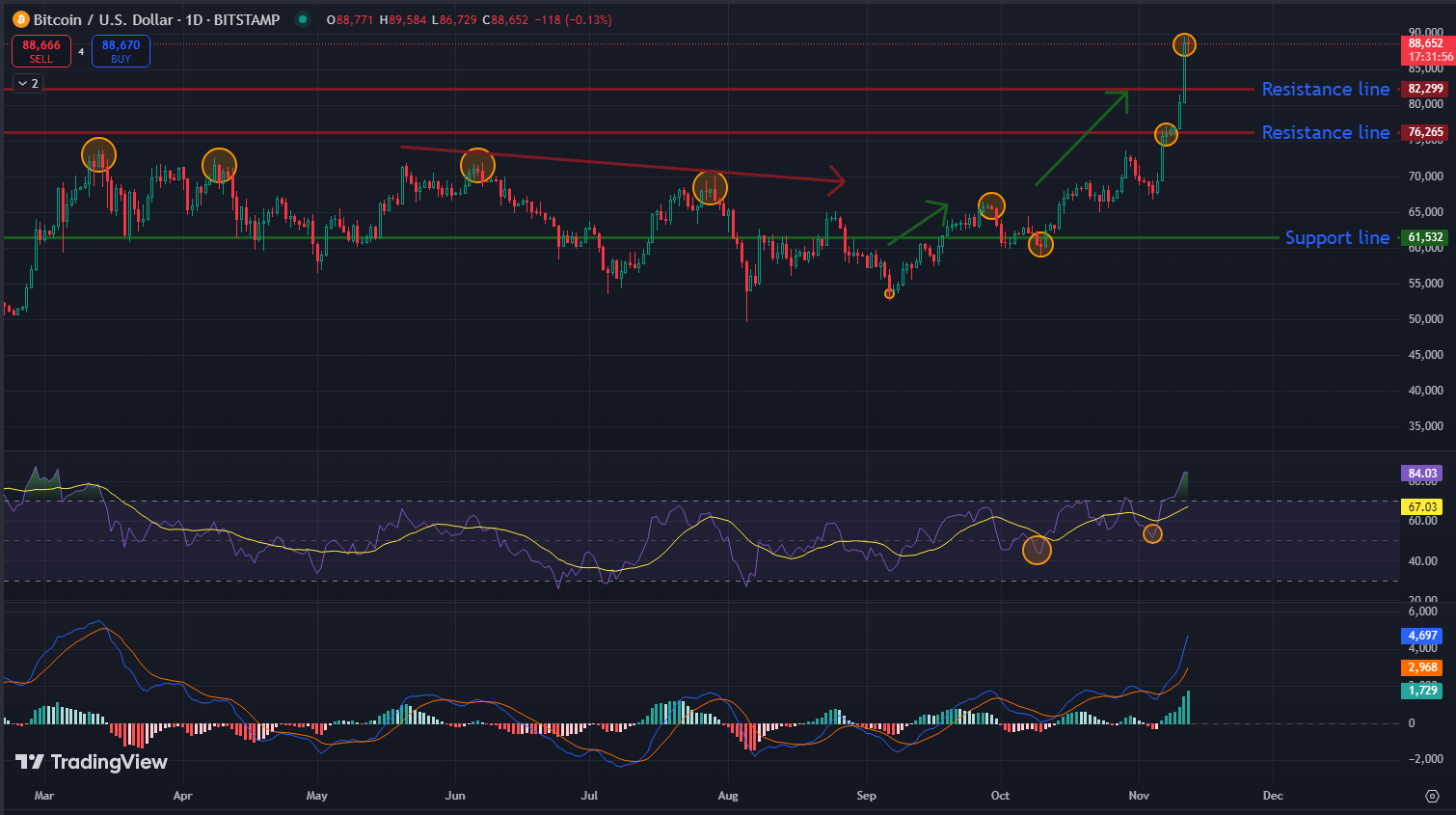The width and height of the screenshot is (1456, 815).
Task: Click the countdown timer 17:31:56 on price tag
Action: (x=1431, y=57)
